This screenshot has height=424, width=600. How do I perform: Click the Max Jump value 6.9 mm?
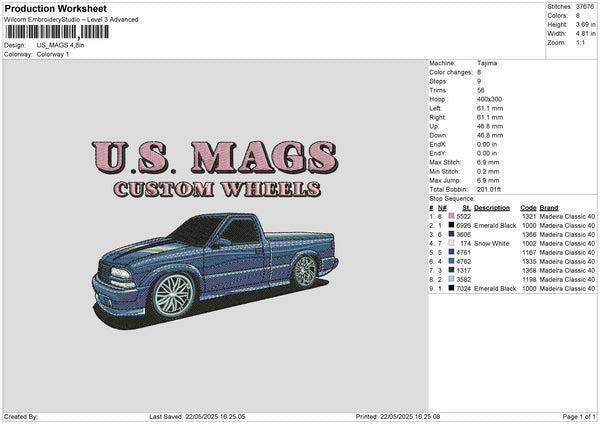tap(488, 180)
